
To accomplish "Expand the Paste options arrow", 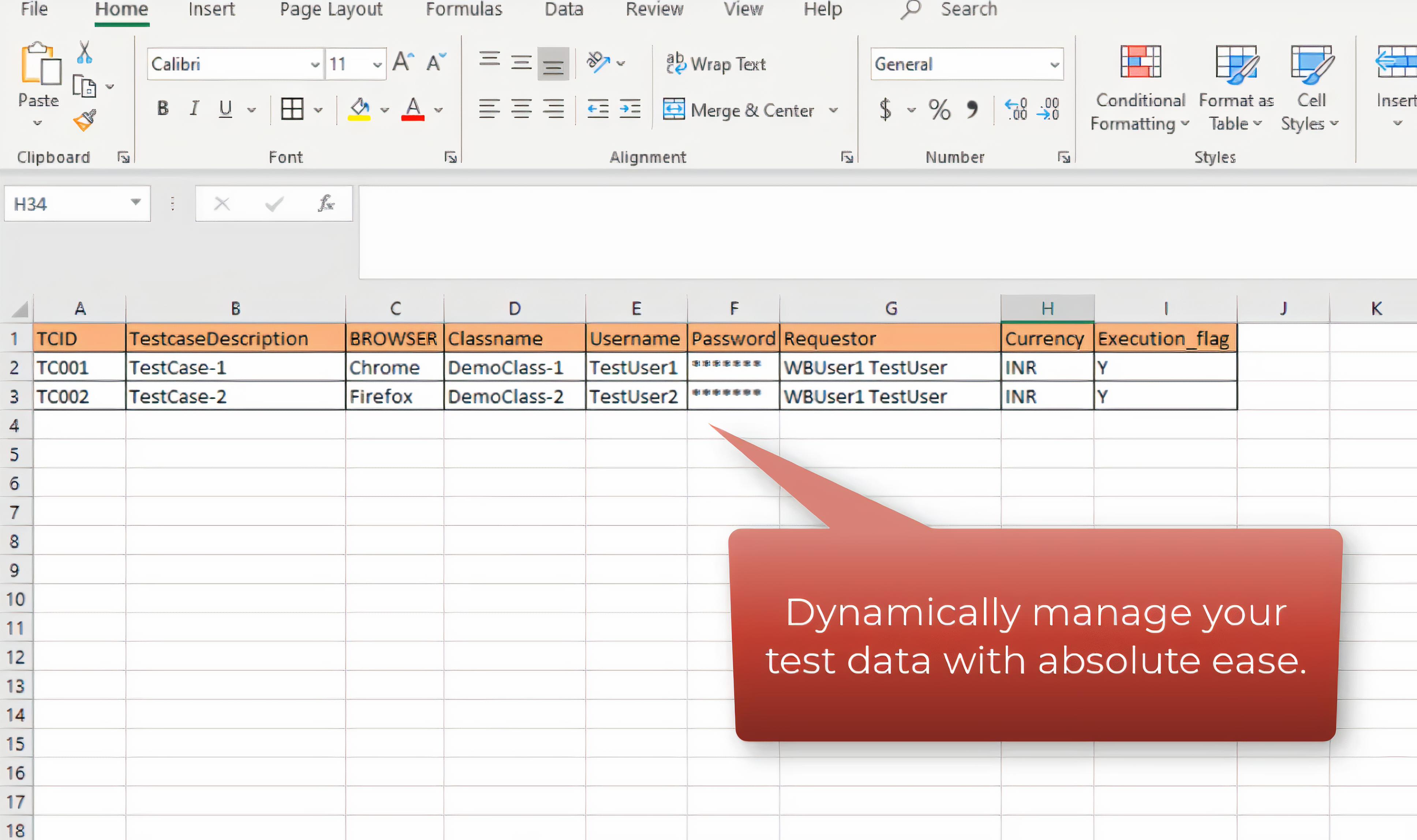I will 37,122.
